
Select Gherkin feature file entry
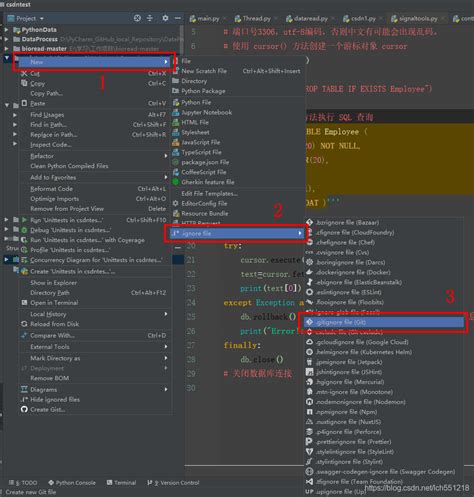click(238, 182)
